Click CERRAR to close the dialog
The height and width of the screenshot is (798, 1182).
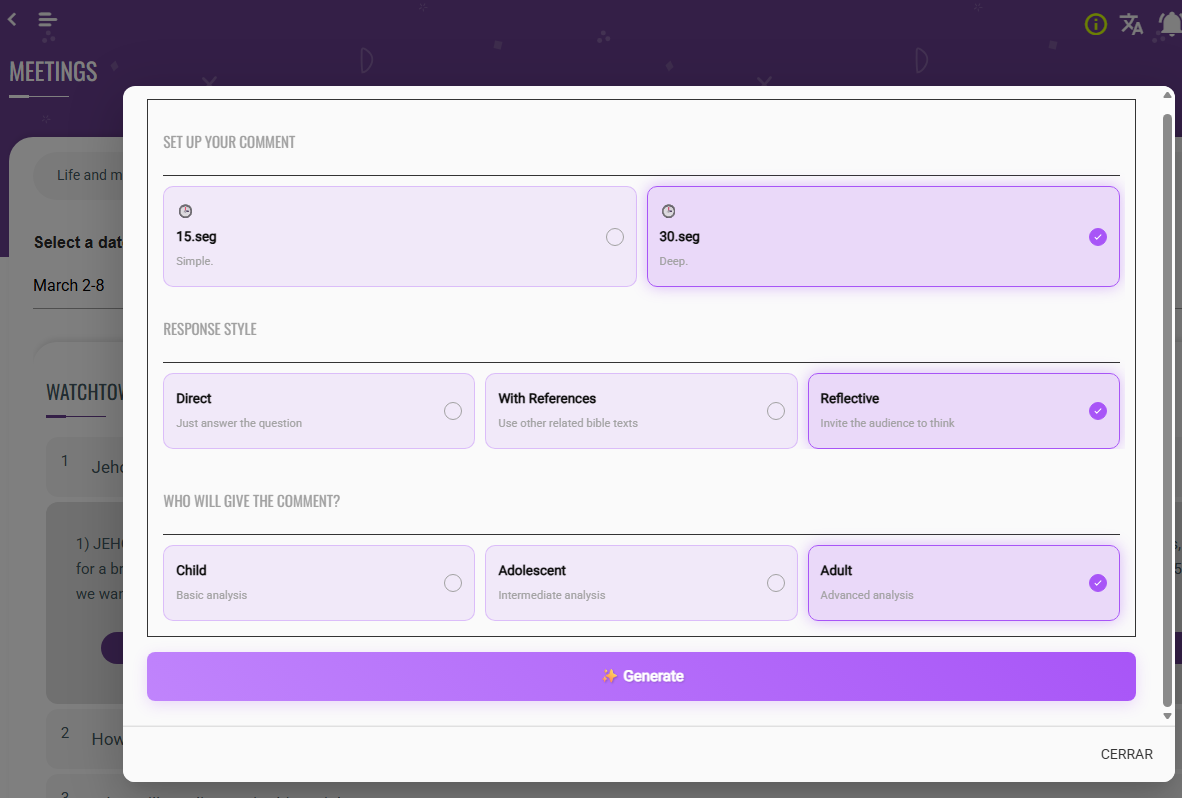pyautogui.click(x=1126, y=754)
